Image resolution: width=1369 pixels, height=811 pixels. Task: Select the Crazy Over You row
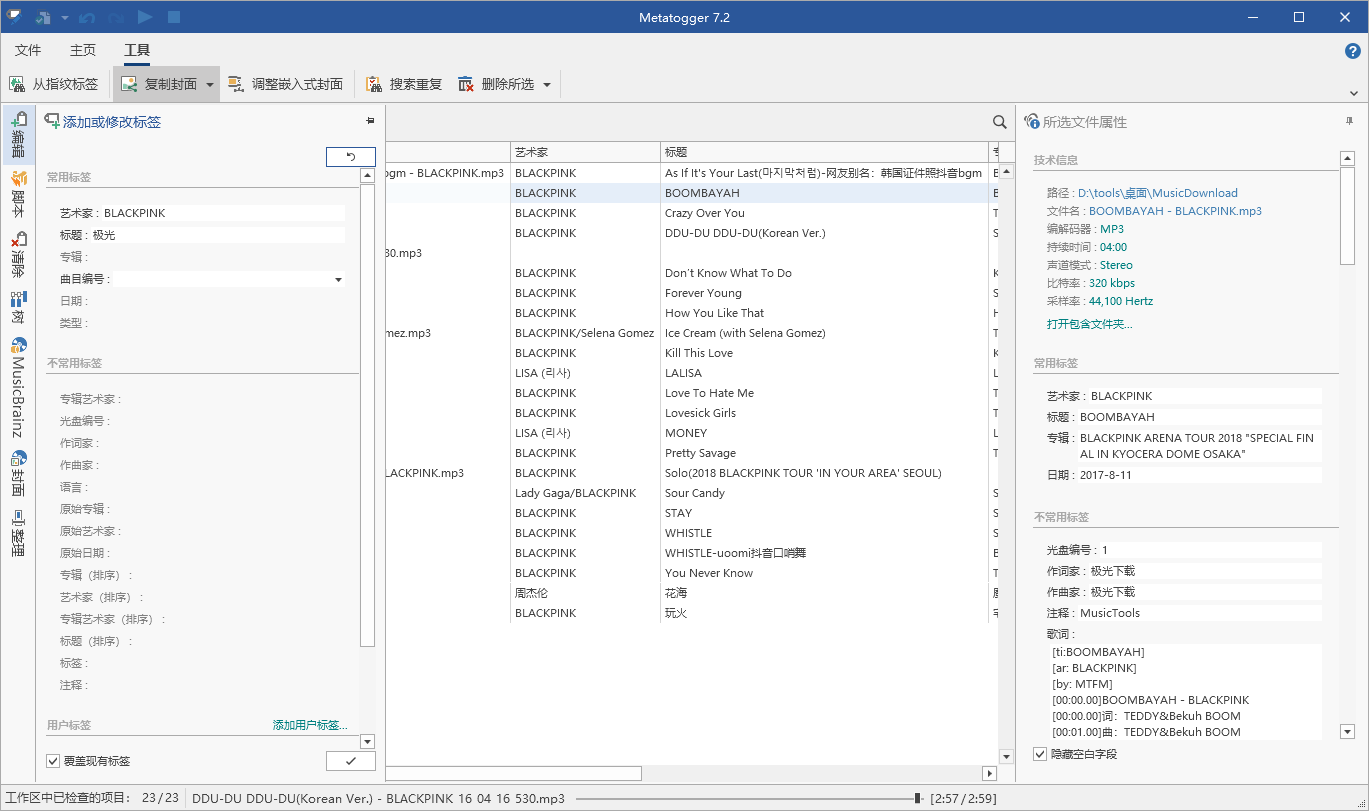pos(692,213)
